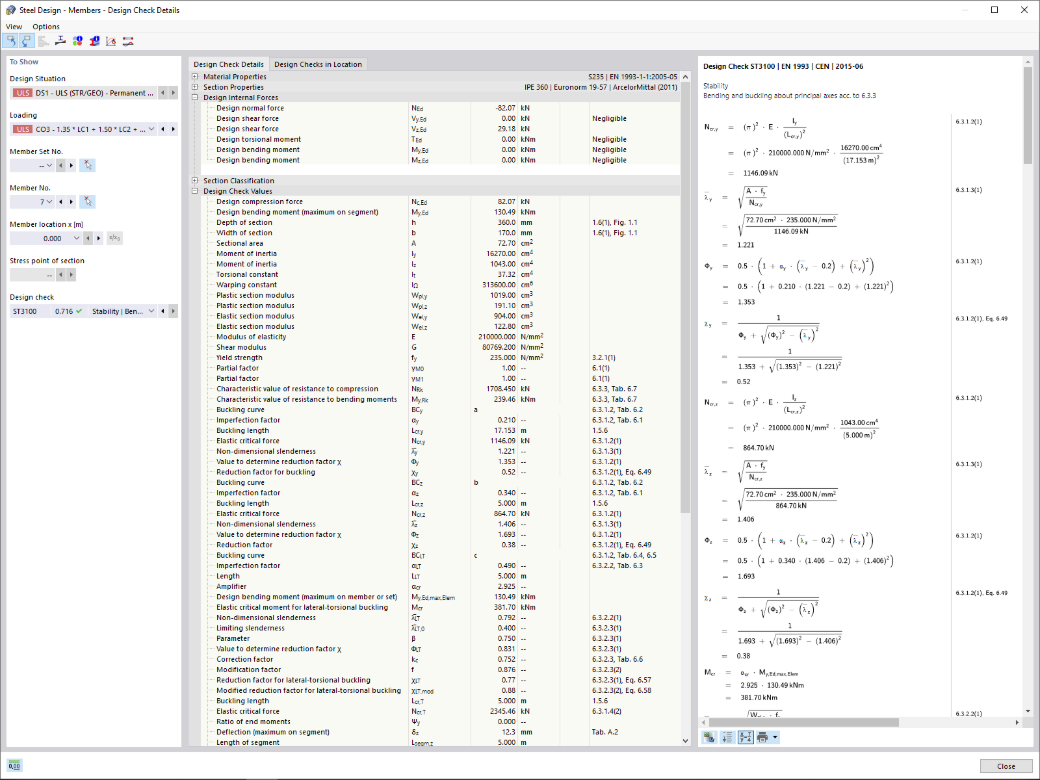Click the first toolbar icon below View menu
The image size is (1040, 780).
coord(11,41)
